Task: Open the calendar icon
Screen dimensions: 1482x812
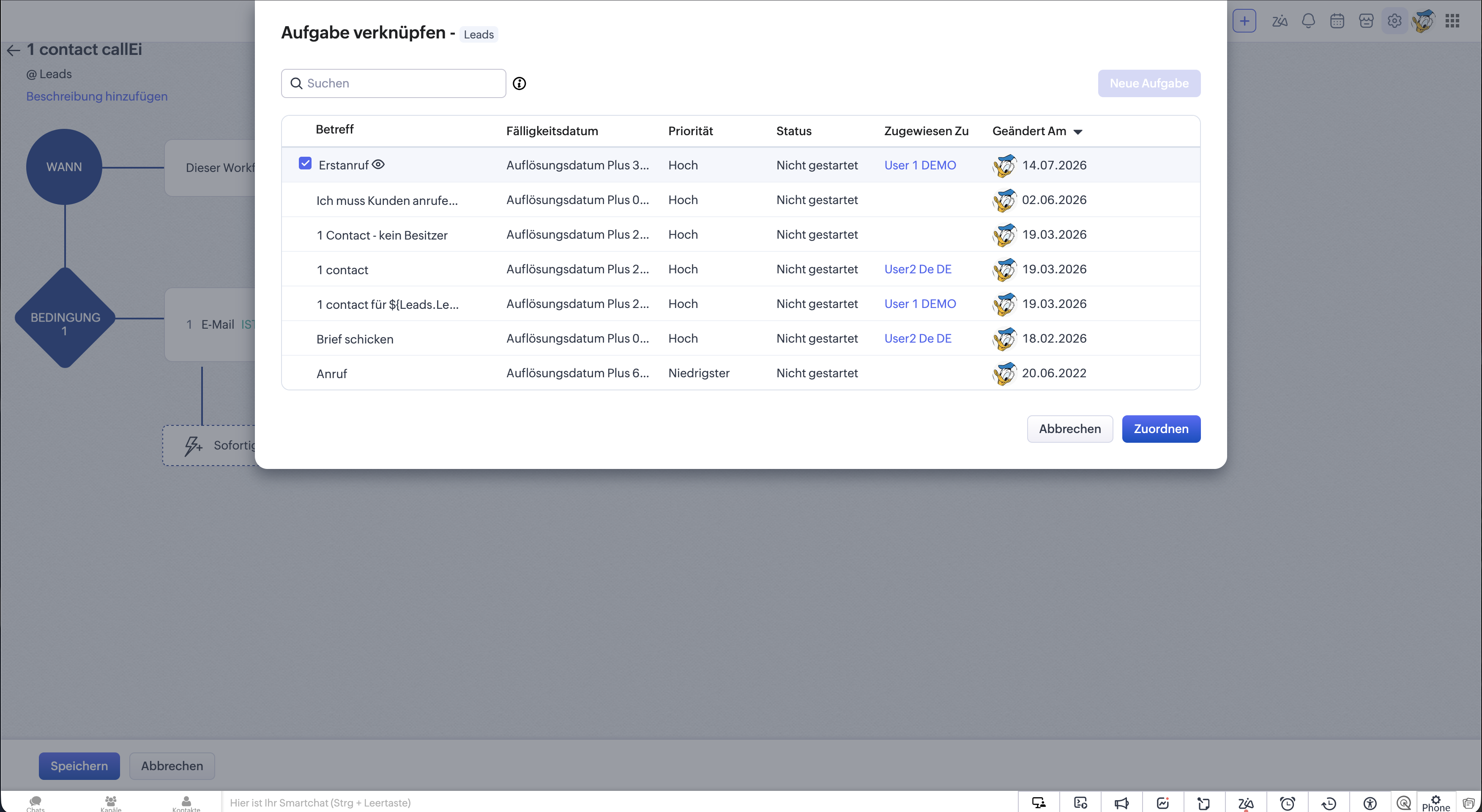Action: coord(1337,21)
